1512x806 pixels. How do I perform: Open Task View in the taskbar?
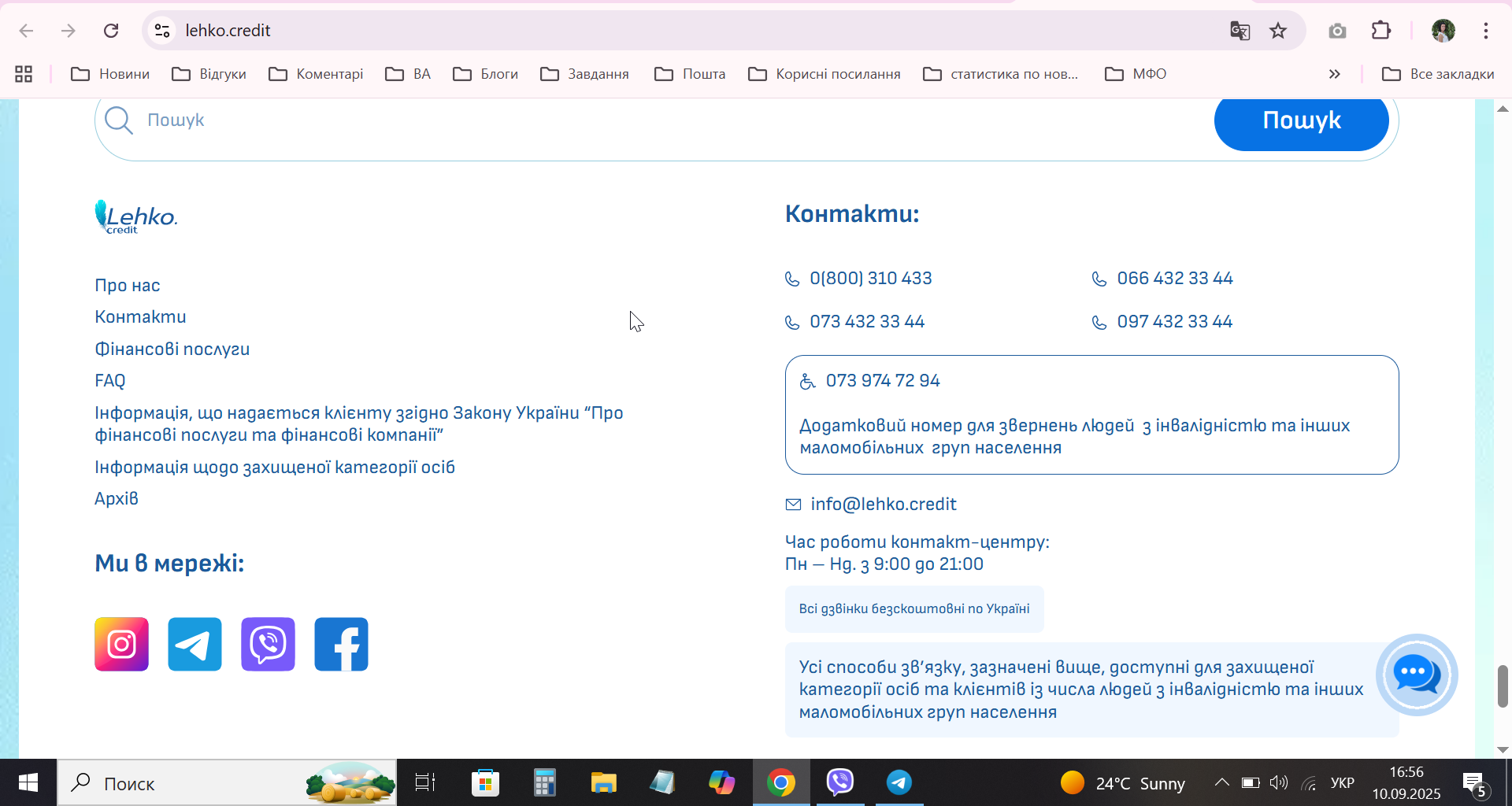pyautogui.click(x=425, y=782)
